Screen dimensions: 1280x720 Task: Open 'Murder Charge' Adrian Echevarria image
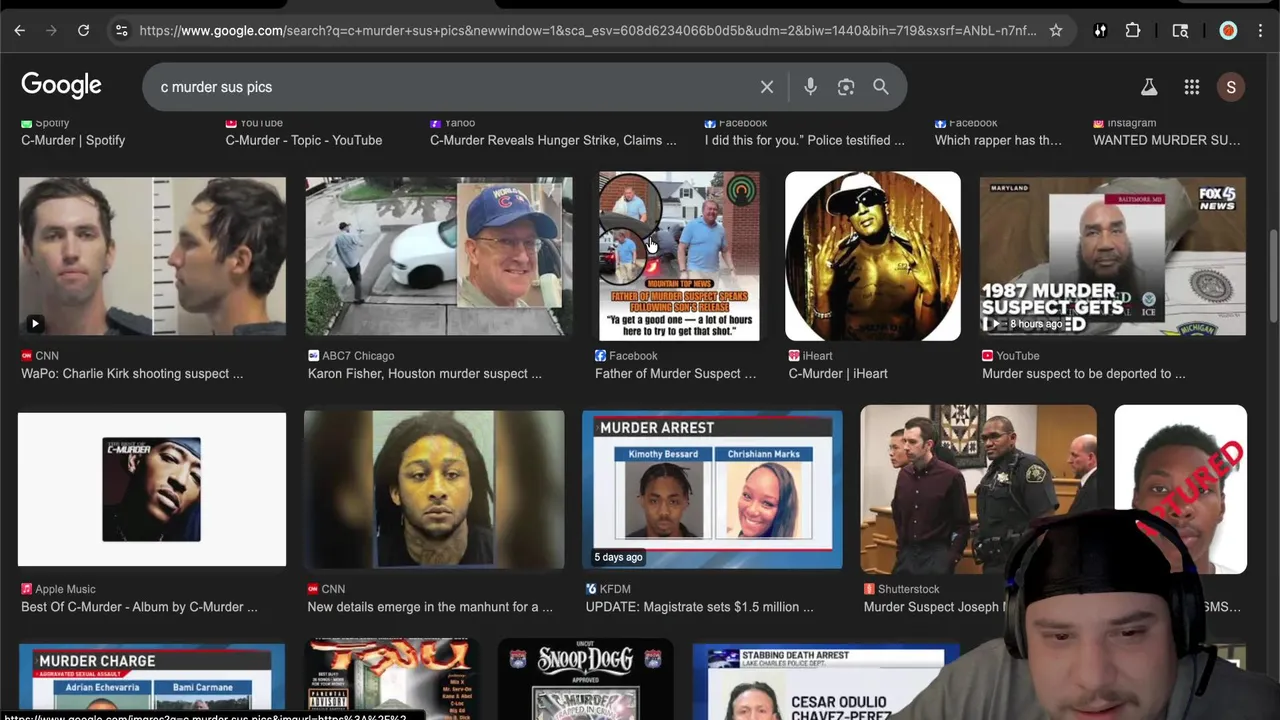(152, 681)
